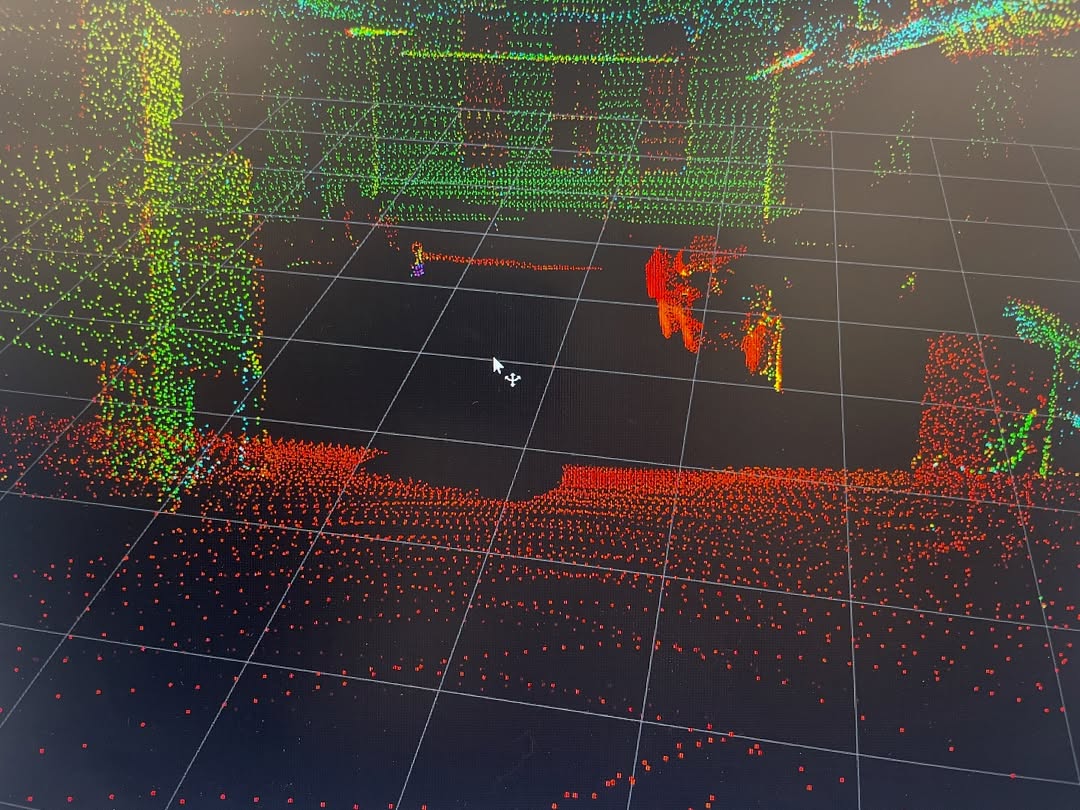Pick the small purple marker at the end of the thin red line

pyautogui.click(x=417, y=271)
